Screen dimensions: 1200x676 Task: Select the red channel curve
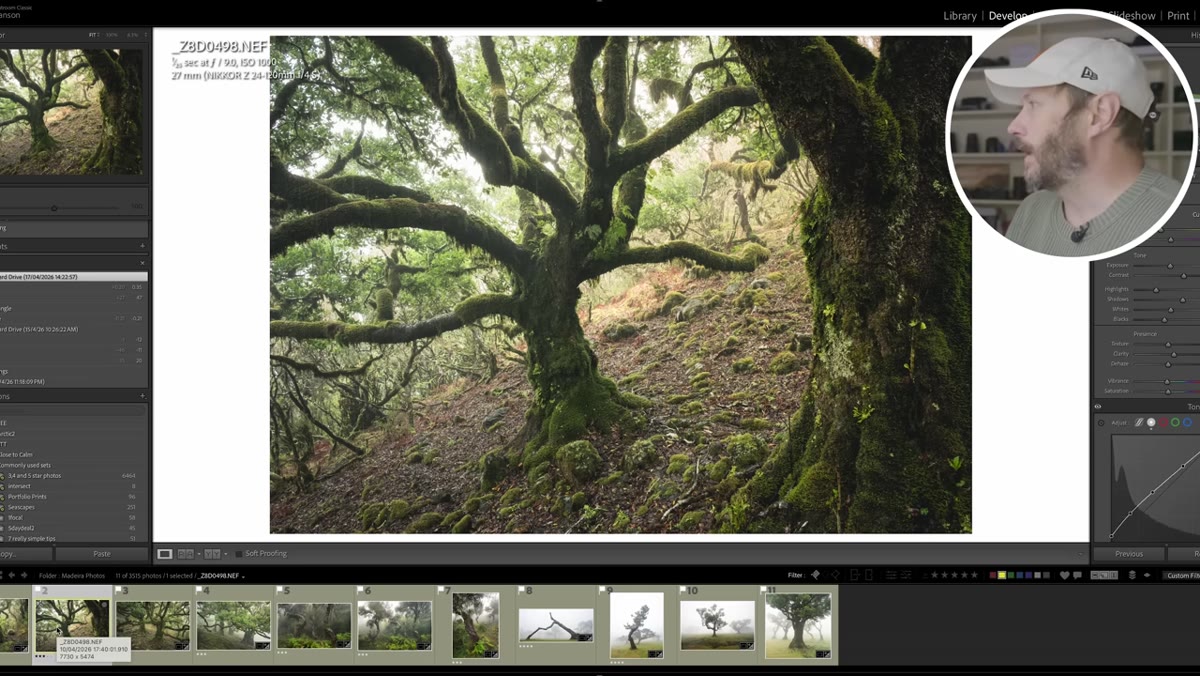(1163, 423)
